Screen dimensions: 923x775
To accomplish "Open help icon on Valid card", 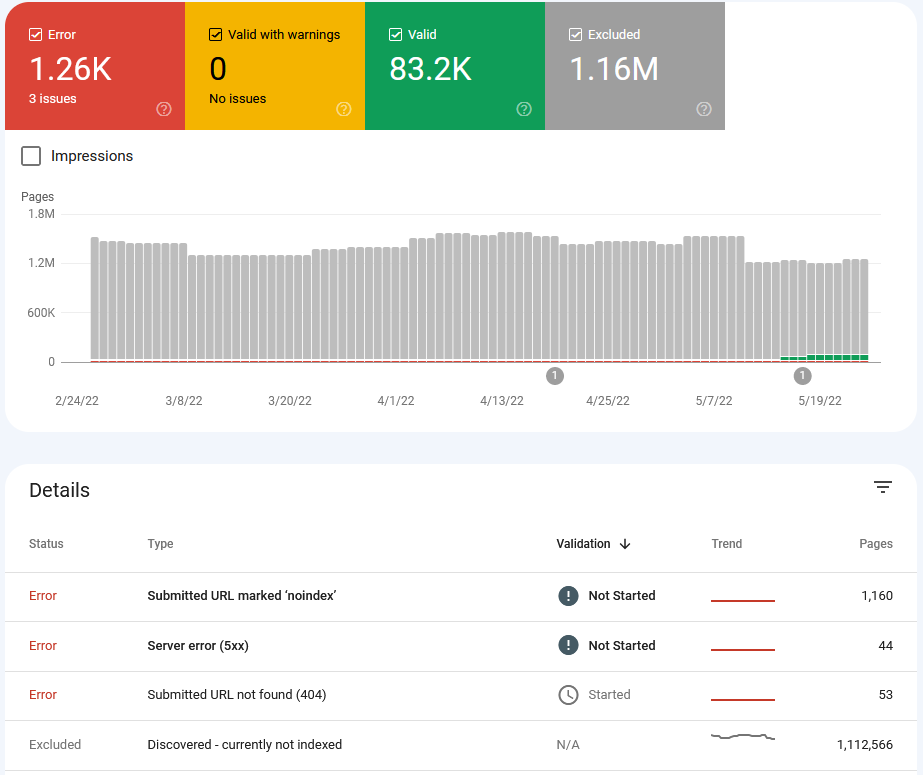I will (524, 109).
